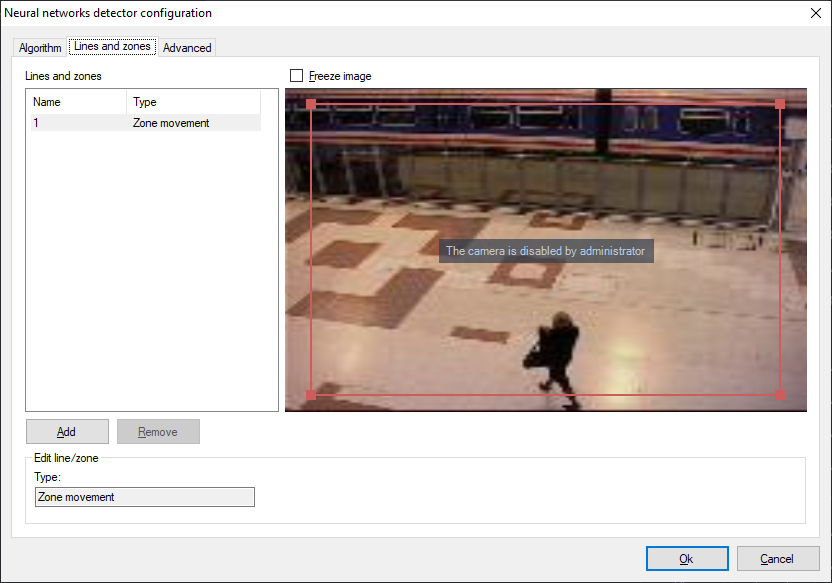Grab the bottom-left red zone corner handle
The image size is (832, 583).
[311, 394]
